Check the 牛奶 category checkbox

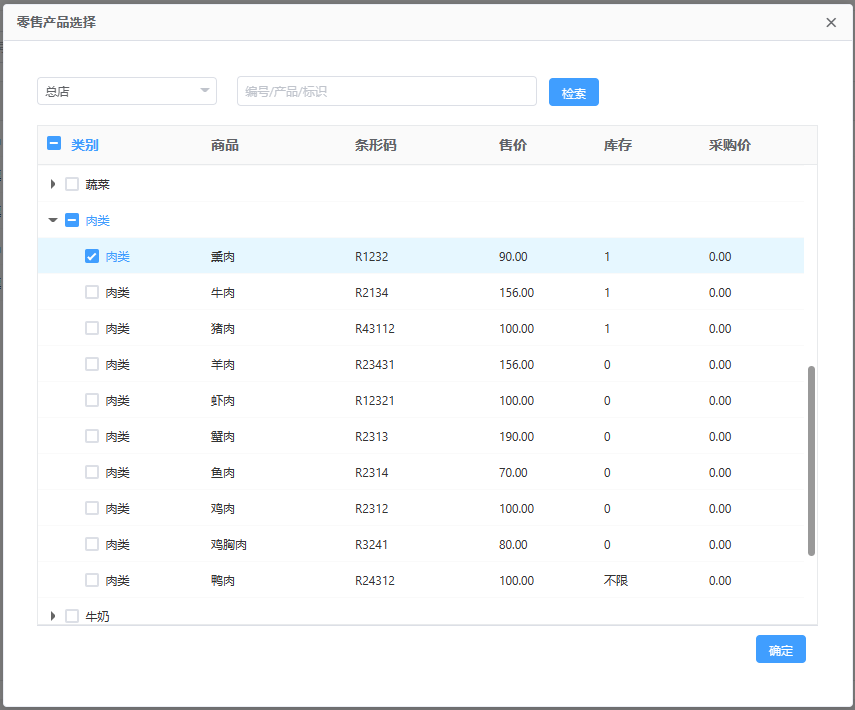(x=72, y=616)
